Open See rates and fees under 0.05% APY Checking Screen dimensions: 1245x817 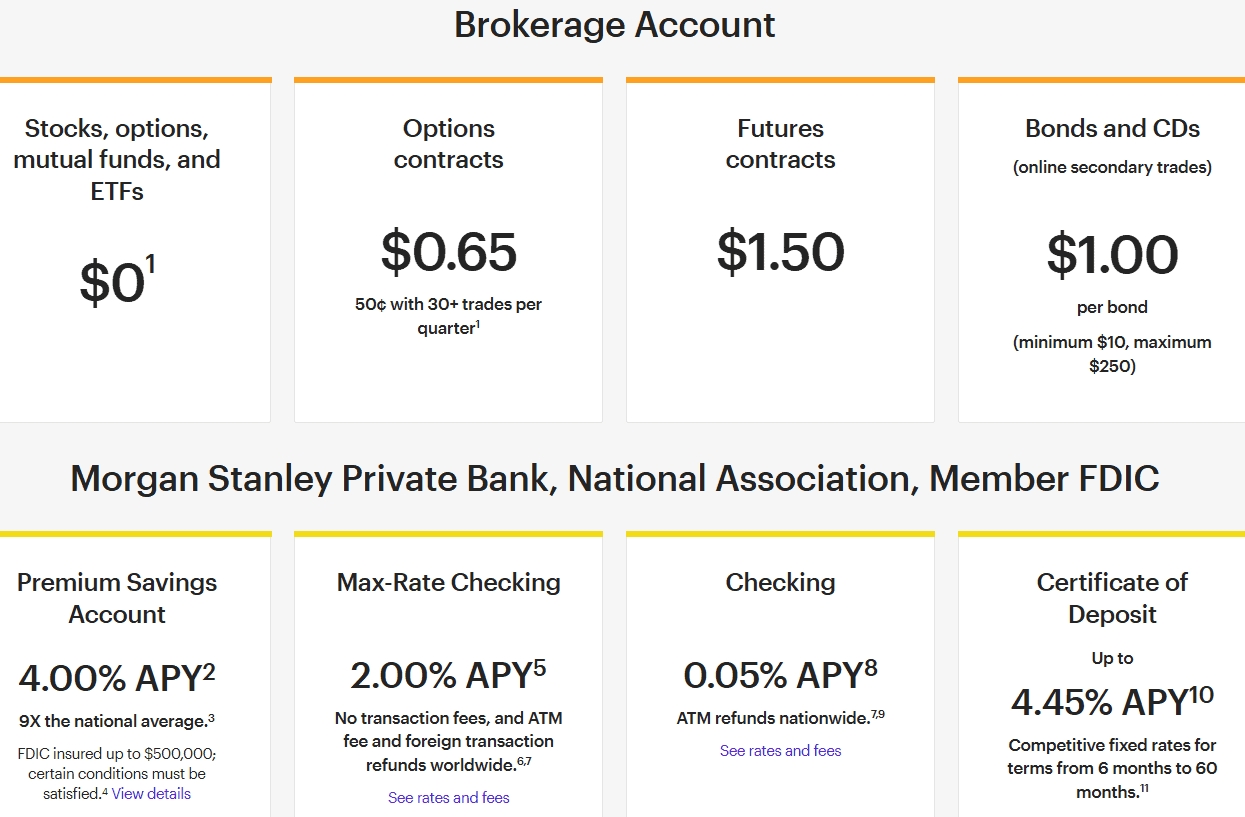pyautogui.click(x=780, y=751)
